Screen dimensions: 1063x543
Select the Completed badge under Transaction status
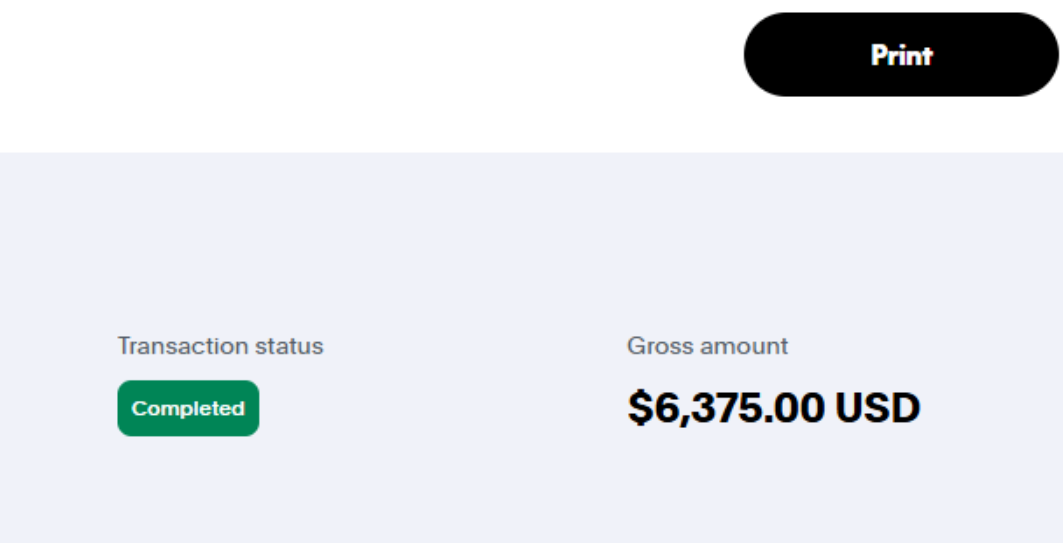pyautogui.click(x=188, y=408)
